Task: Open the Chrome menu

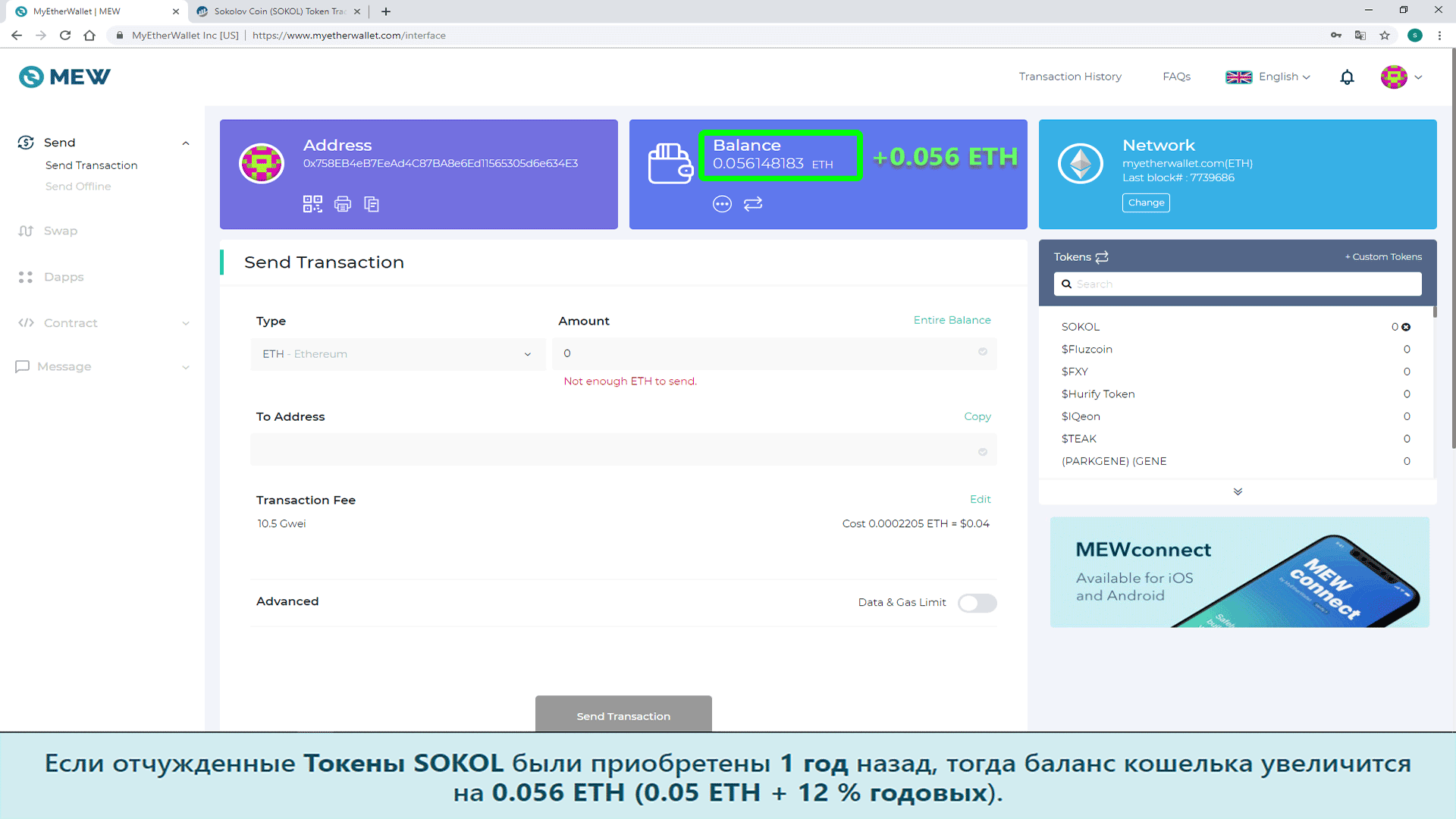Action: pyautogui.click(x=1439, y=35)
